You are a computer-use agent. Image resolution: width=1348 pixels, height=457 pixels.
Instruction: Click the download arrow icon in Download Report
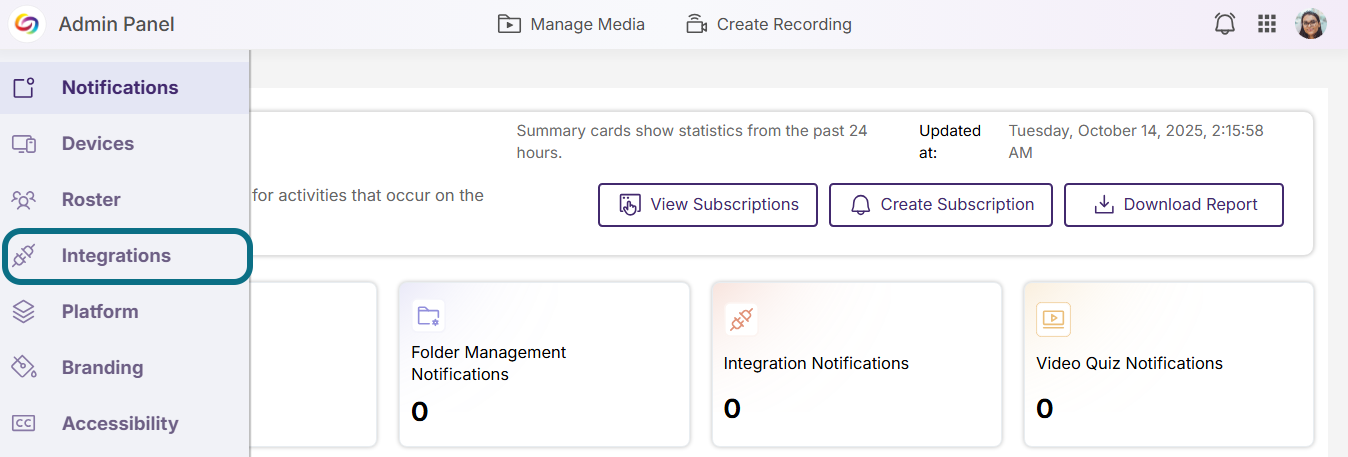(1104, 205)
